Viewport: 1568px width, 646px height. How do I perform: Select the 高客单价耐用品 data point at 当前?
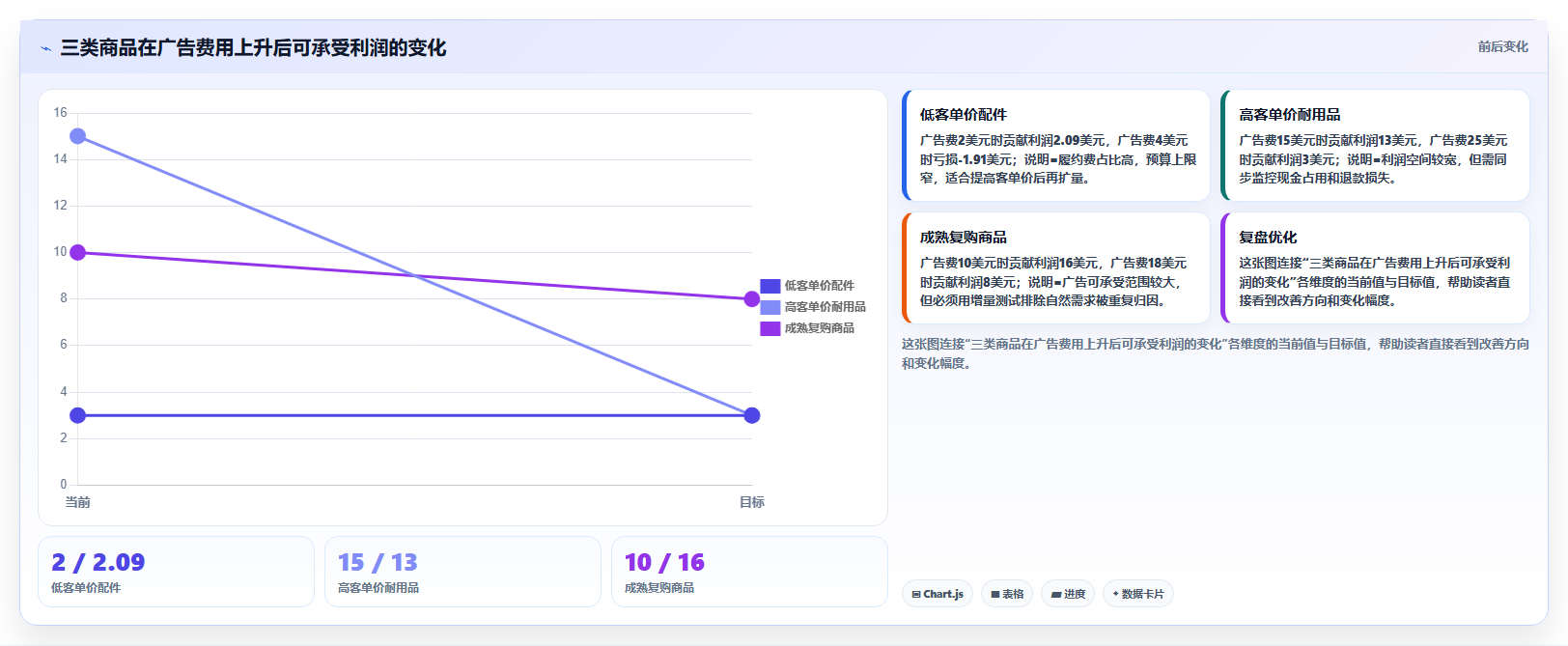tap(77, 136)
